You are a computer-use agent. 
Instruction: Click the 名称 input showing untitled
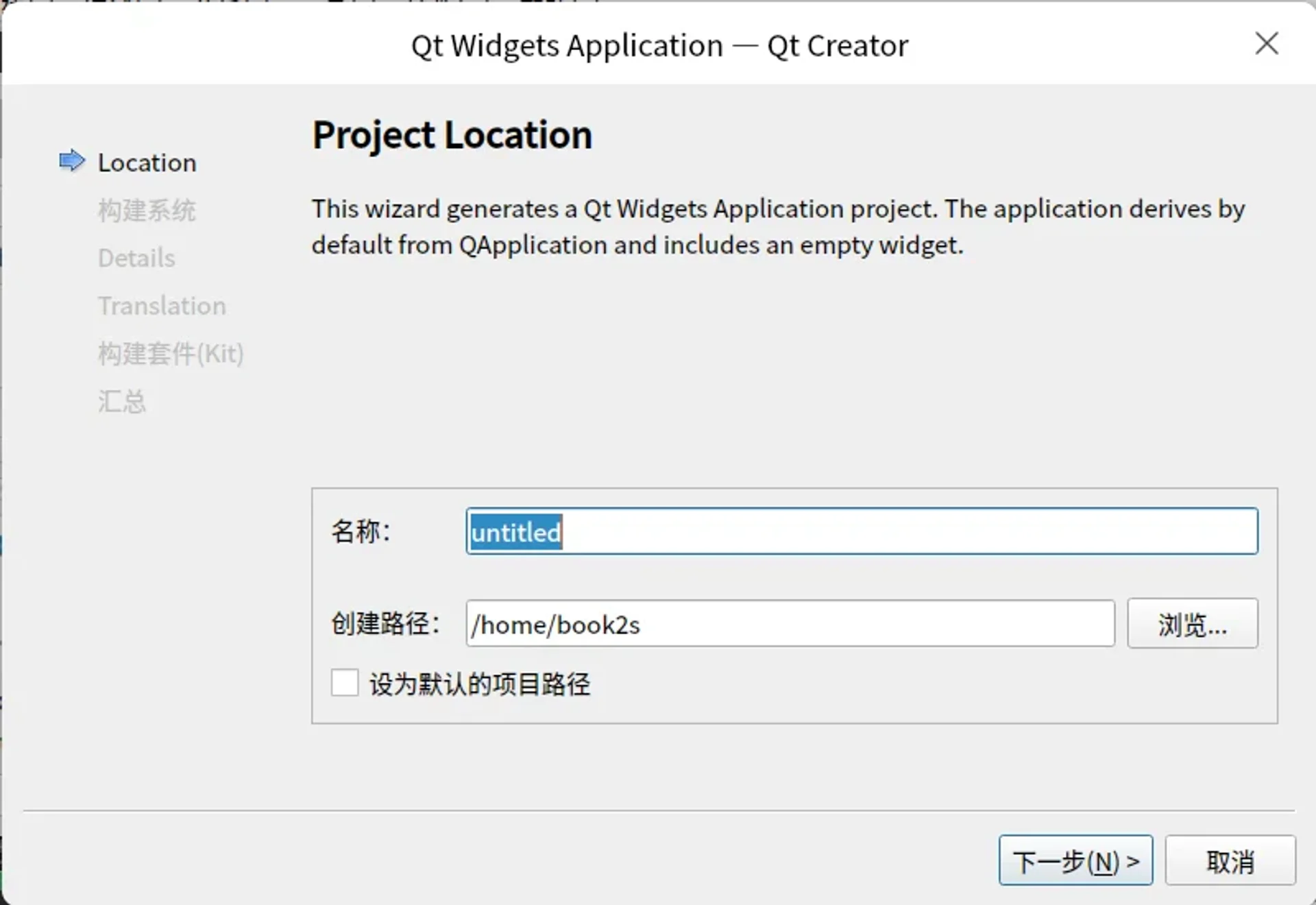point(861,532)
